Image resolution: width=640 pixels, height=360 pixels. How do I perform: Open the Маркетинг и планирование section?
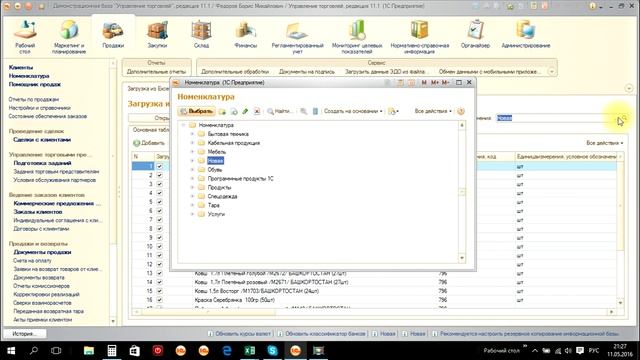[69, 37]
